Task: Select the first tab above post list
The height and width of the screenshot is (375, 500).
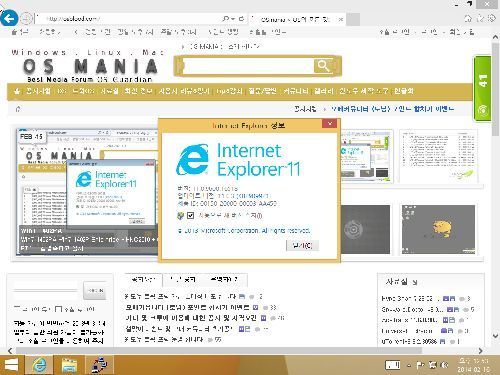Action: pyautogui.click(x=143, y=279)
